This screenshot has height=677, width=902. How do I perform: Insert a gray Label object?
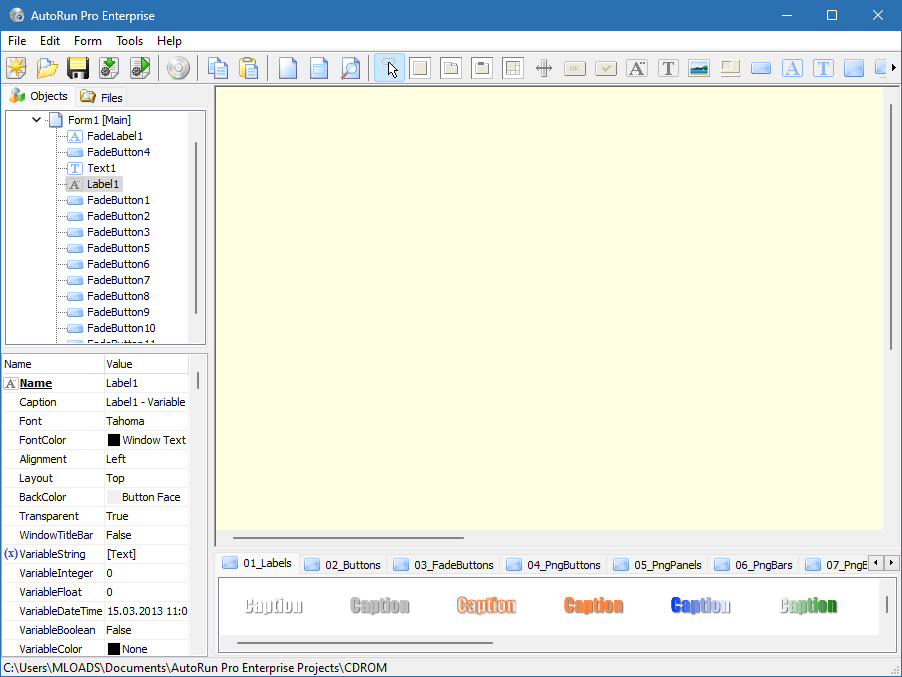point(637,68)
